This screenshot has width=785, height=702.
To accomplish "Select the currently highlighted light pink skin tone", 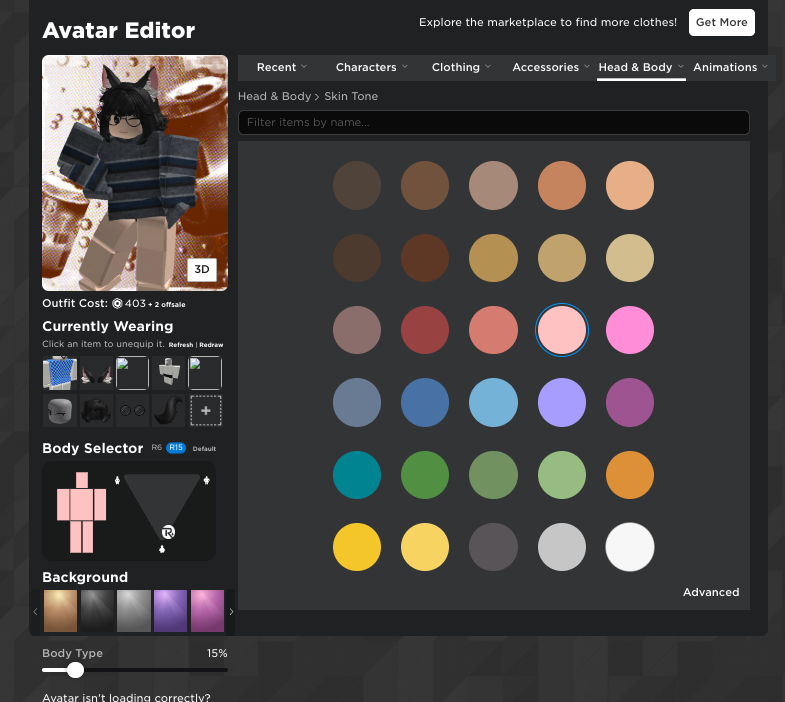I will point(562,330).
